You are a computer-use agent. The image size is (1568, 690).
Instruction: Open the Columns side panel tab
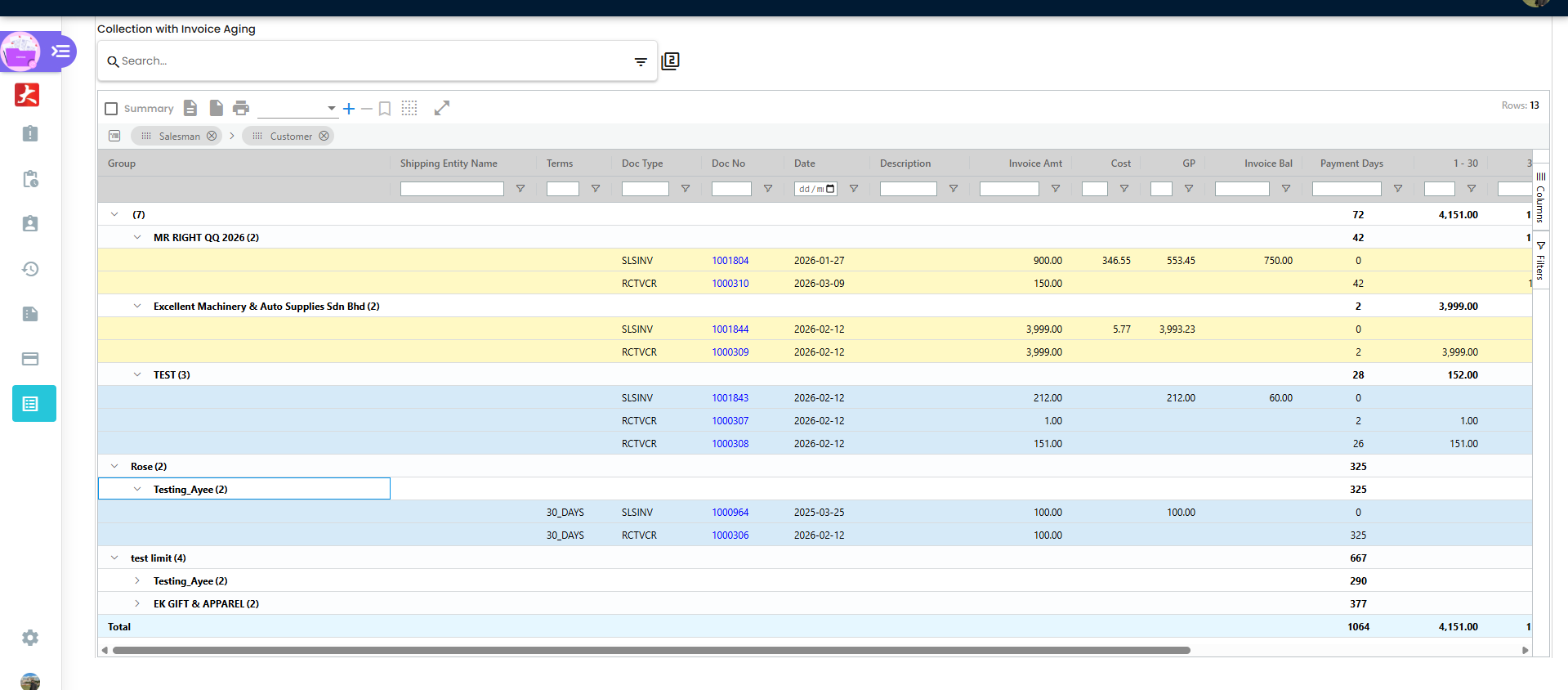coord(1540,197)
